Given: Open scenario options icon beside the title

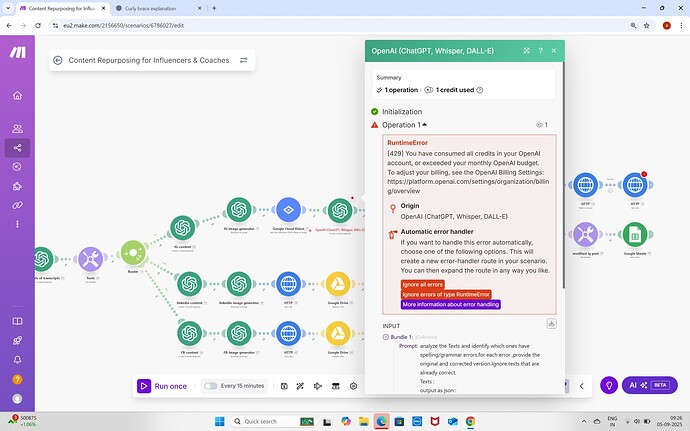Looking at the screenshot, I should coord(243,60).
